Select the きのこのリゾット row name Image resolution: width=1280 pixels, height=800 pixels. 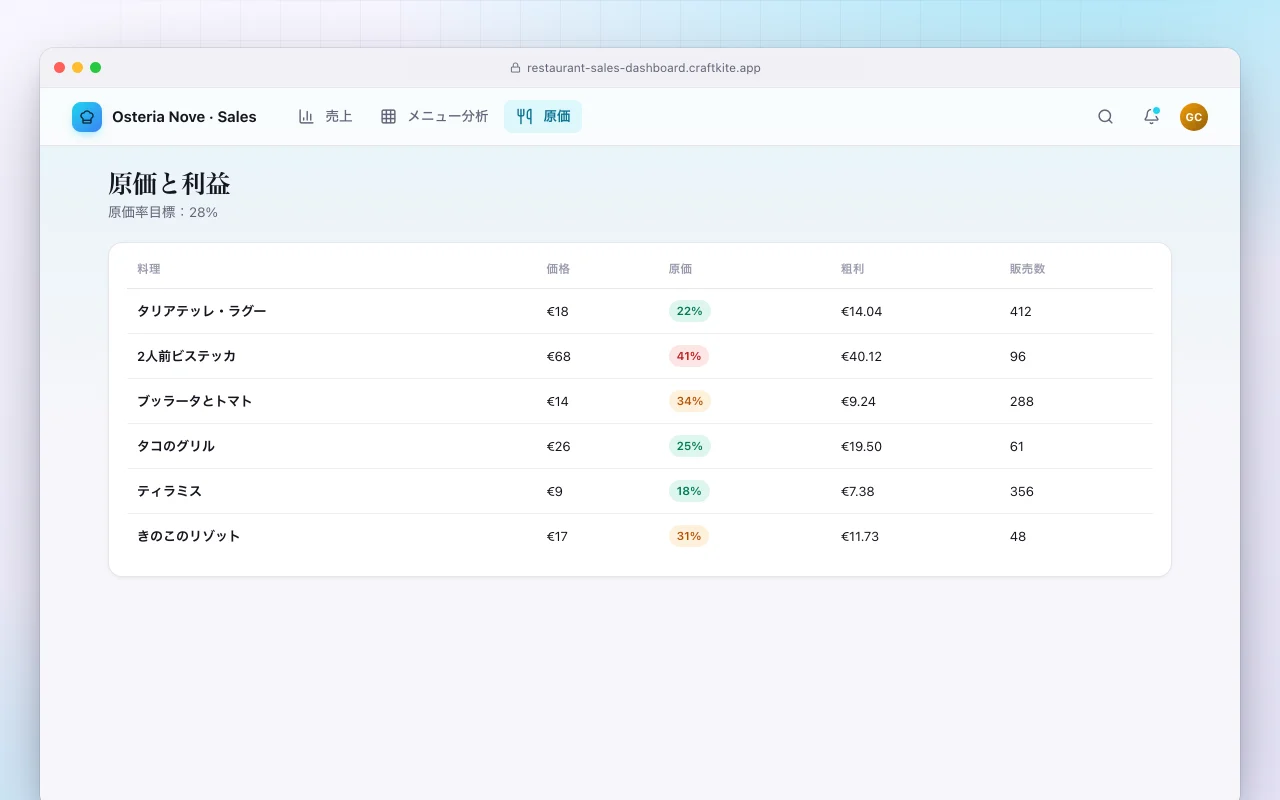(189, 536)
